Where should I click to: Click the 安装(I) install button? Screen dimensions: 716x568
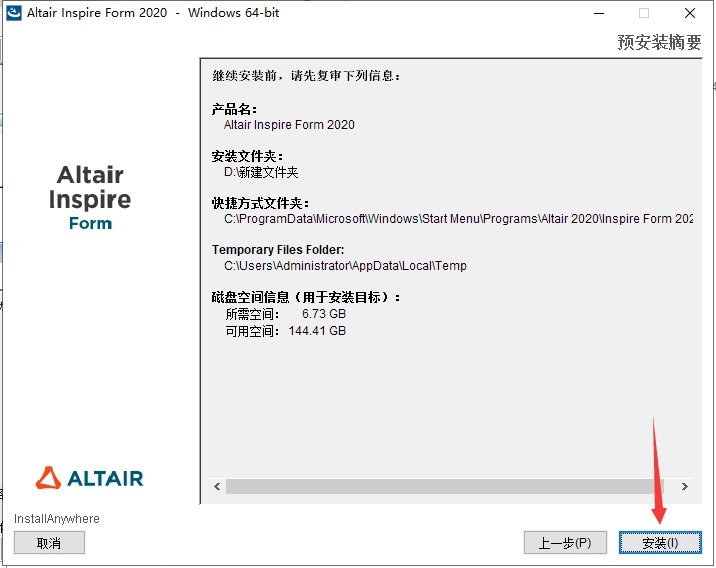[x=660, y=542]
